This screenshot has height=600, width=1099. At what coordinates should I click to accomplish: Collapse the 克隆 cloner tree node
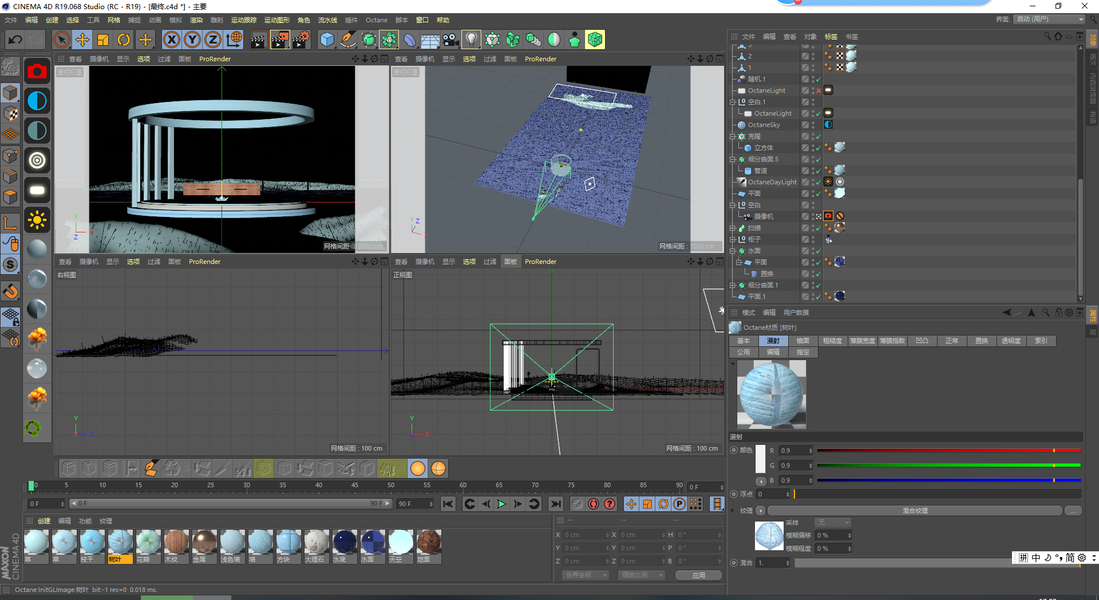733,136
